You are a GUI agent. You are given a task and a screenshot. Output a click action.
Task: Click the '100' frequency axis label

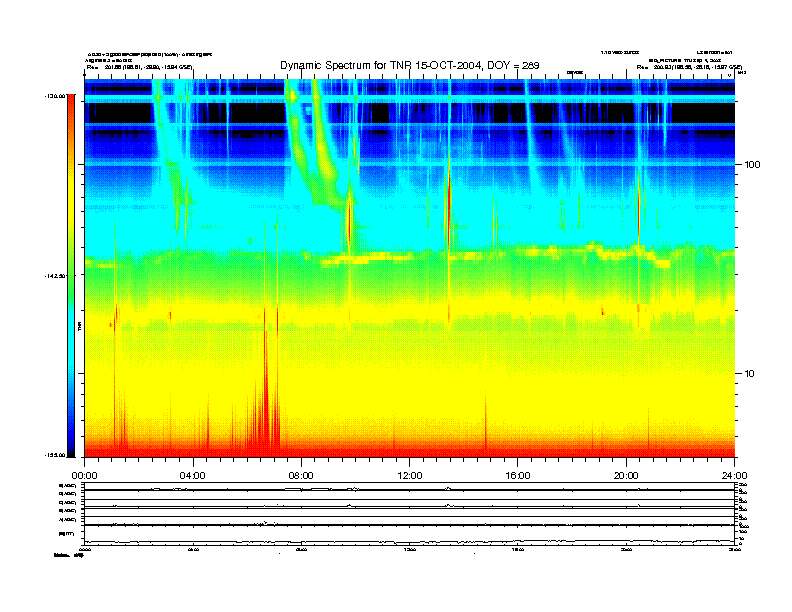pyautogui.click(x=752, y=165)
